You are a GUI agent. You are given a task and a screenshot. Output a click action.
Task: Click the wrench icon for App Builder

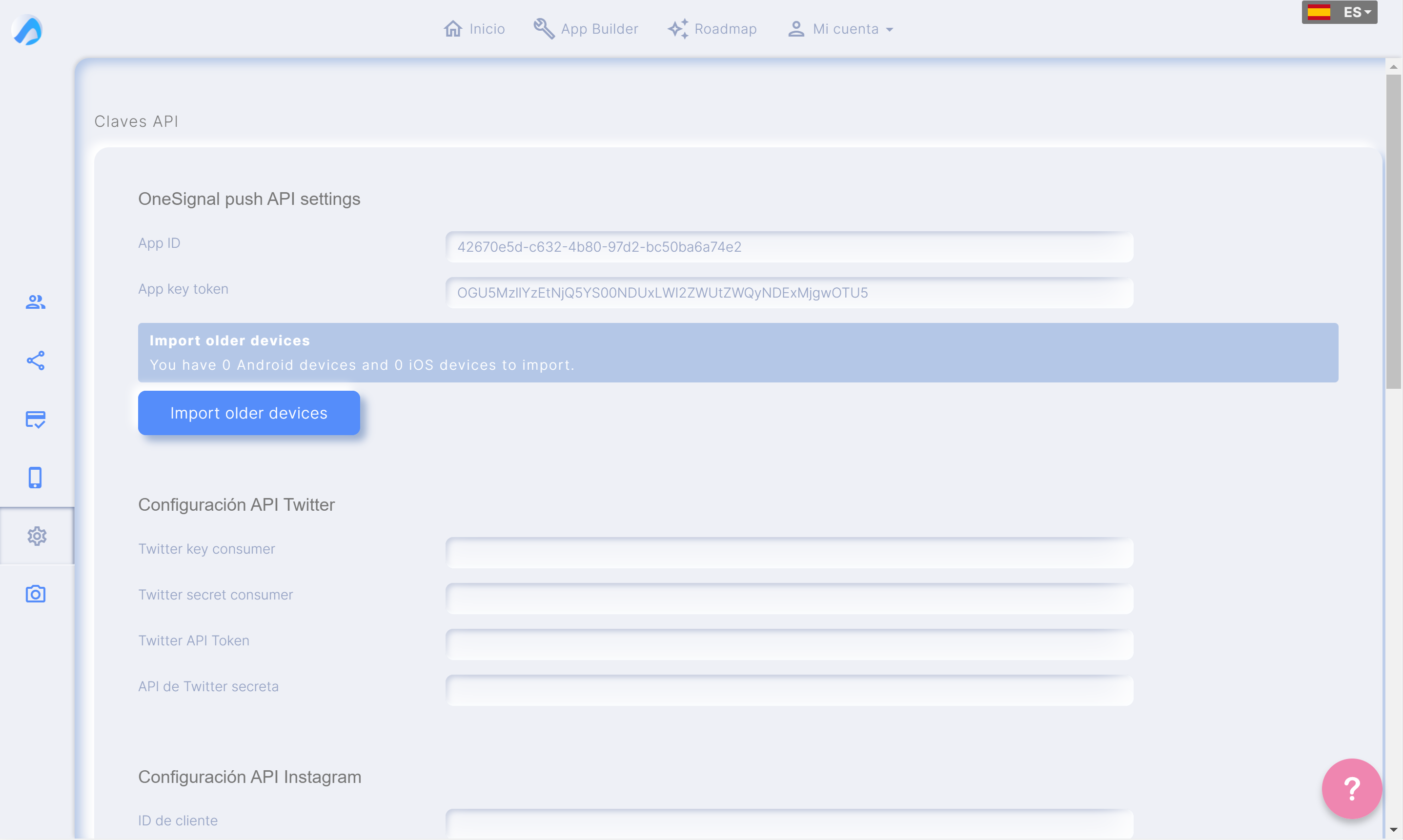point(544,28)
